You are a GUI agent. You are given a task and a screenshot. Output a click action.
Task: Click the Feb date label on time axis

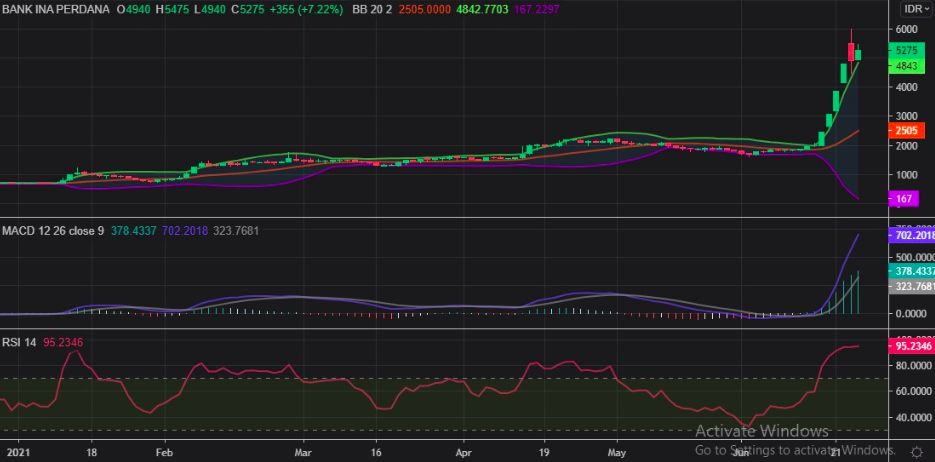point(164,451)
